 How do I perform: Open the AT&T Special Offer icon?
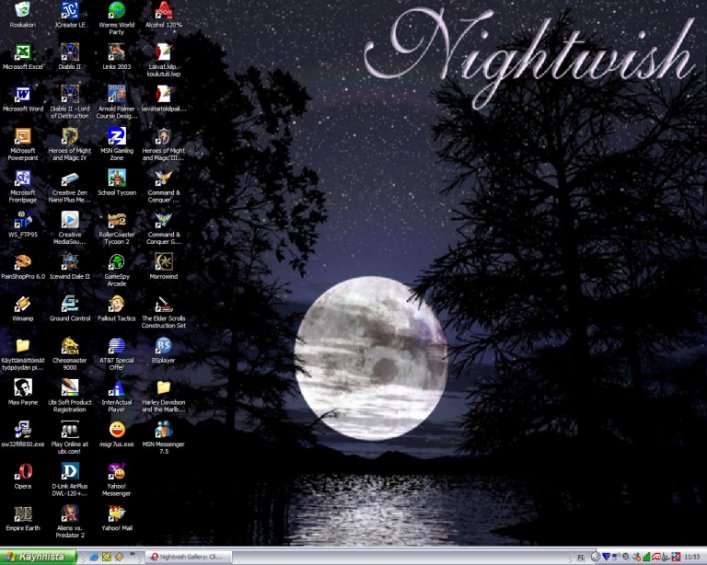(116, 345)
